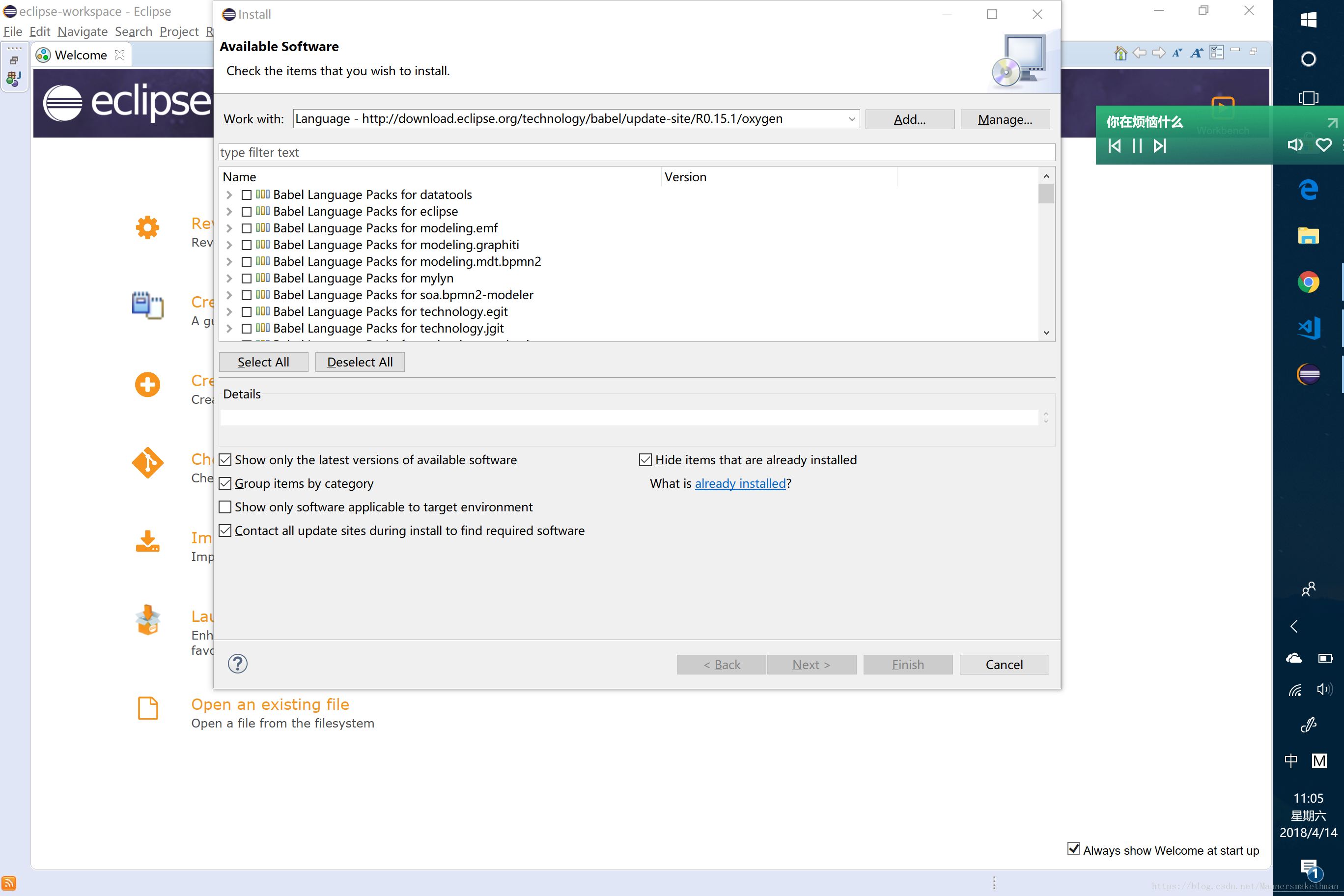Toggle Hide items that are already installed
Screen dimensions: 1344x896
[x=645, y=460]
